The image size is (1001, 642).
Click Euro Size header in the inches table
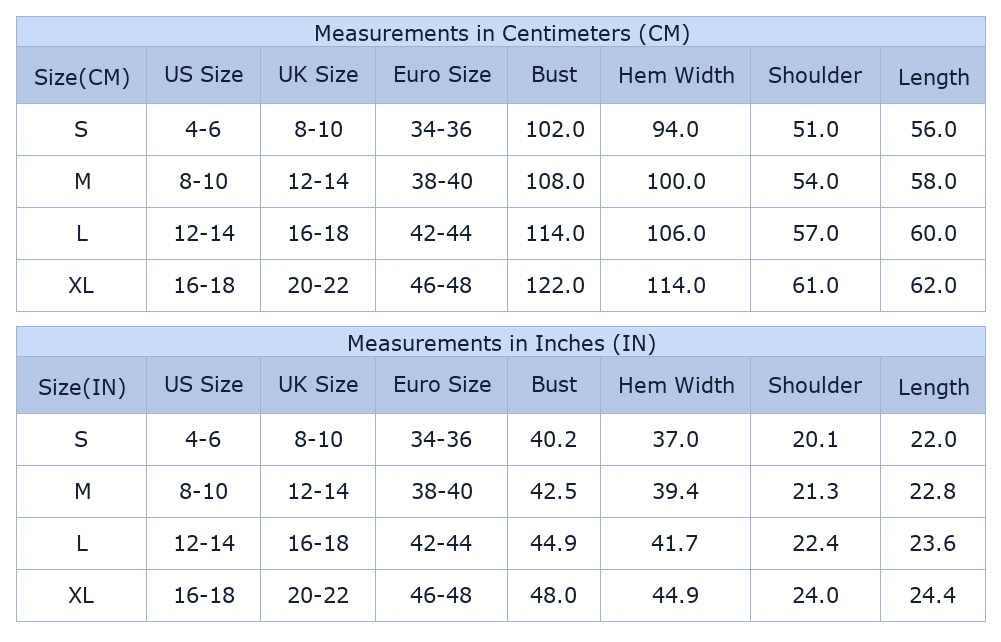pyautogui.click(x=442, y=385)
